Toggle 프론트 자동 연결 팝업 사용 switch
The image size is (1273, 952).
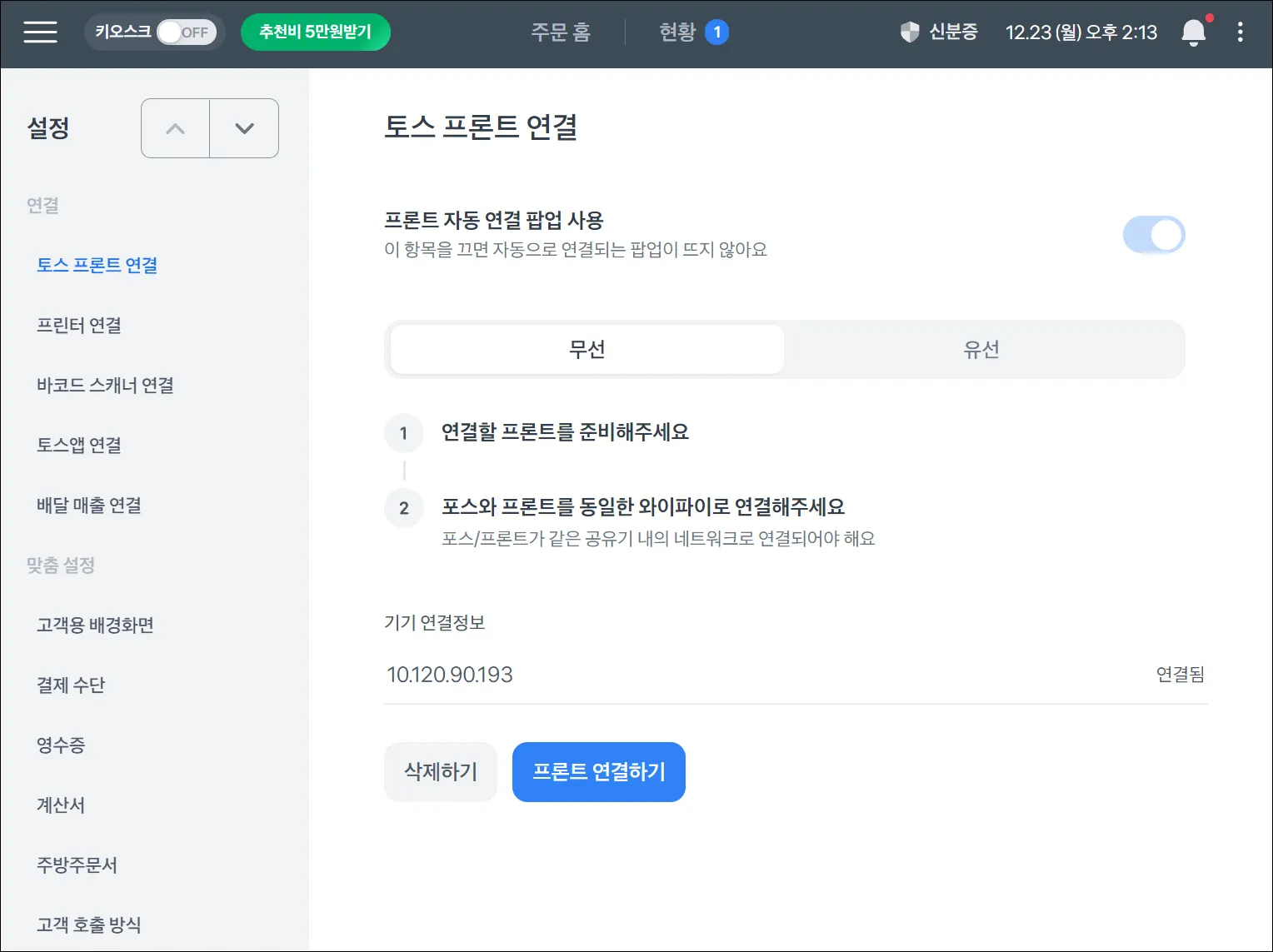point(1154,235)
